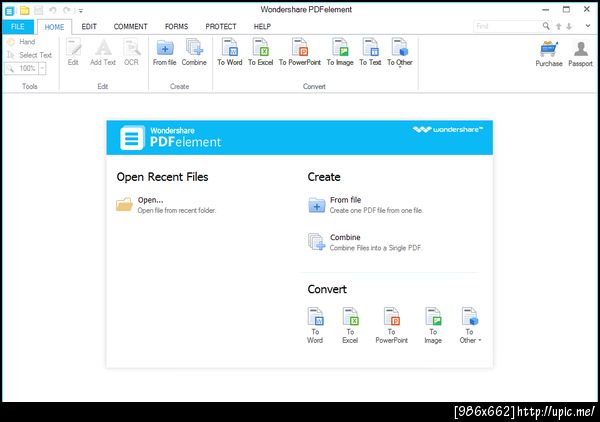The image size is (600, 422).
Task: Open the HELP ribbon tab
Action: (262, 26)
